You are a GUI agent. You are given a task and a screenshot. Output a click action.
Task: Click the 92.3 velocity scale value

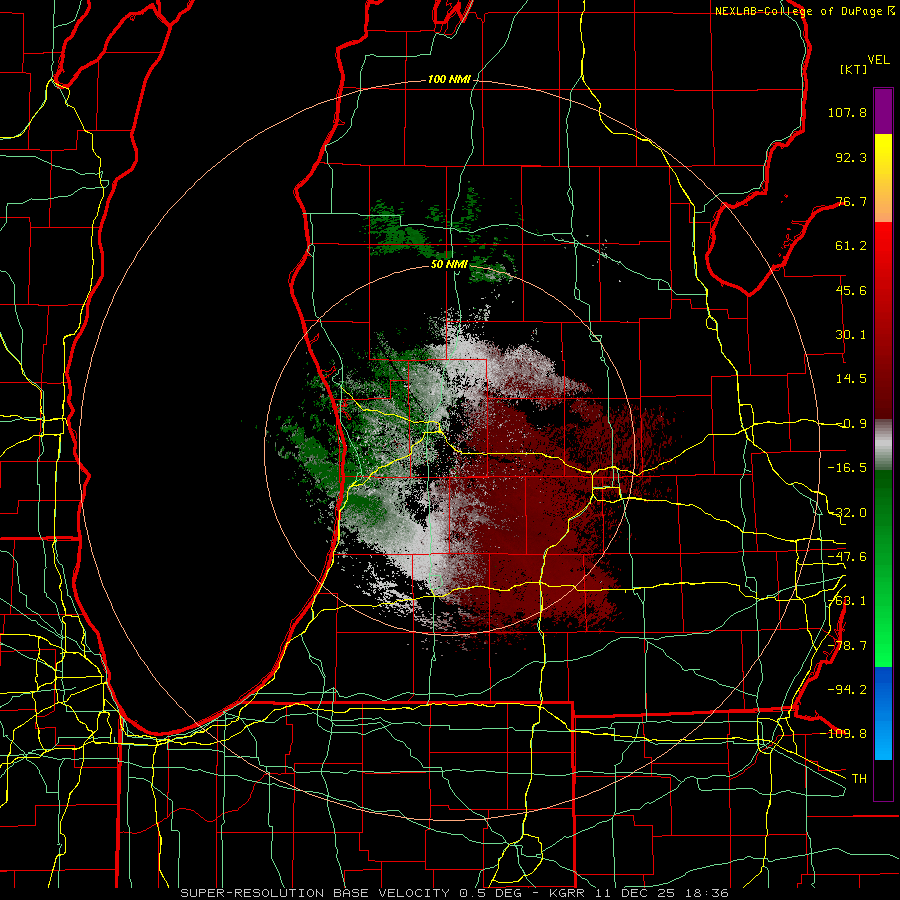pyautogui.click(x=851, y=157)
